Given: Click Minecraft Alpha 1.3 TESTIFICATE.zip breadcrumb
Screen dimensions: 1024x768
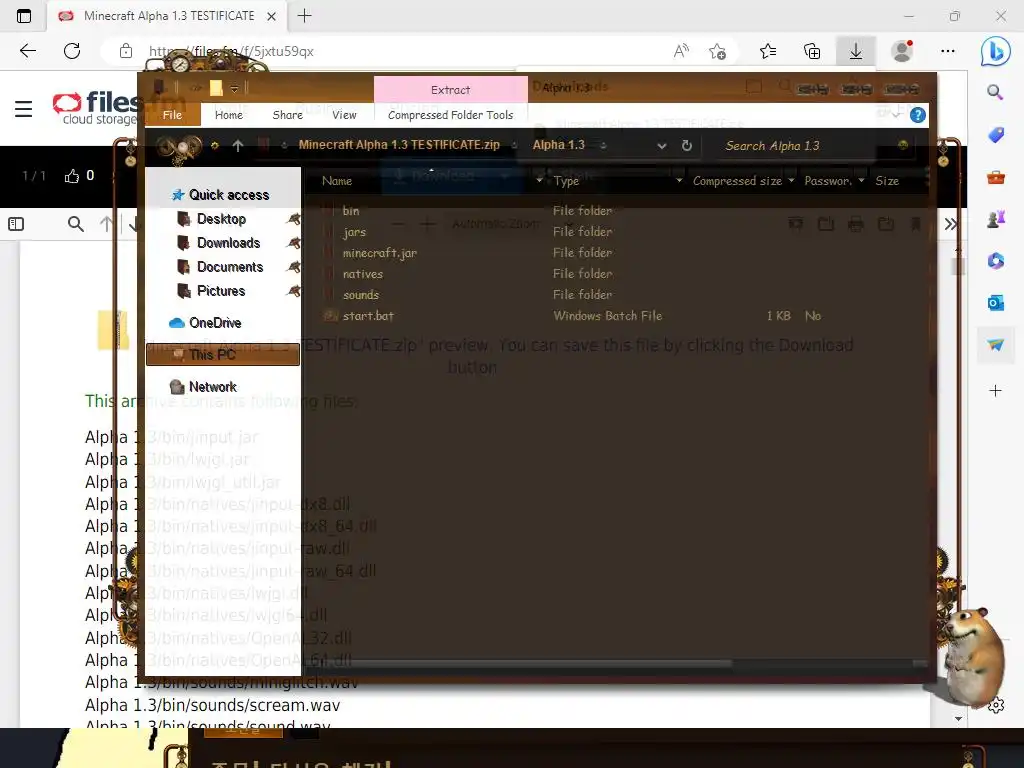Looking at the screenshot, I should 399,145.
